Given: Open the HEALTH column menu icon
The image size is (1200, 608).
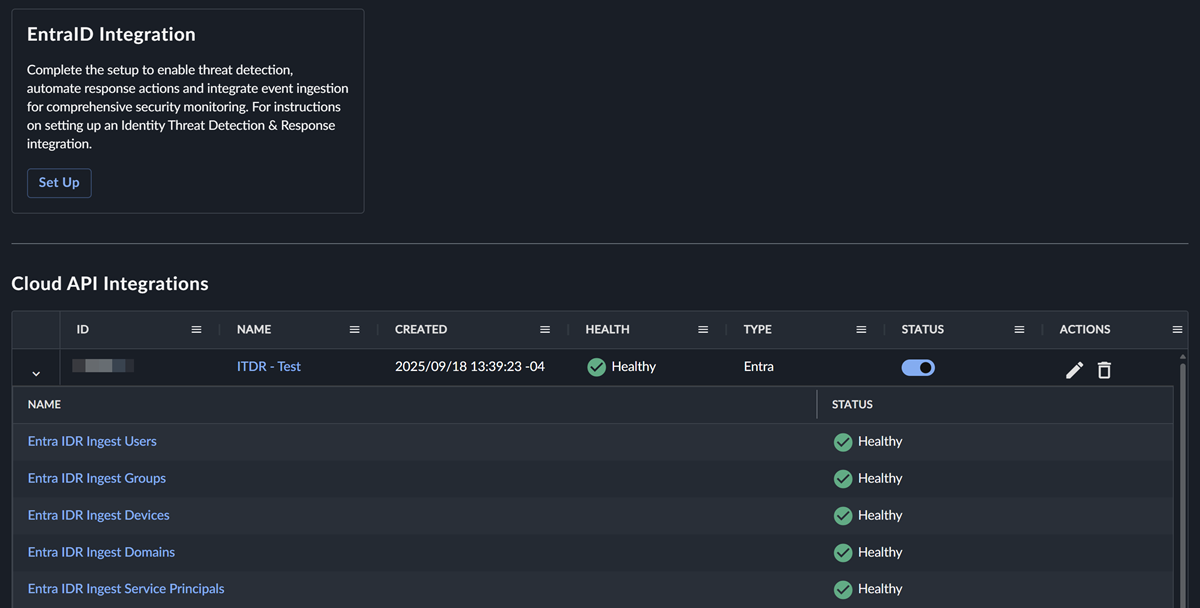Looking at the screenshot, I should pos(703,330).
